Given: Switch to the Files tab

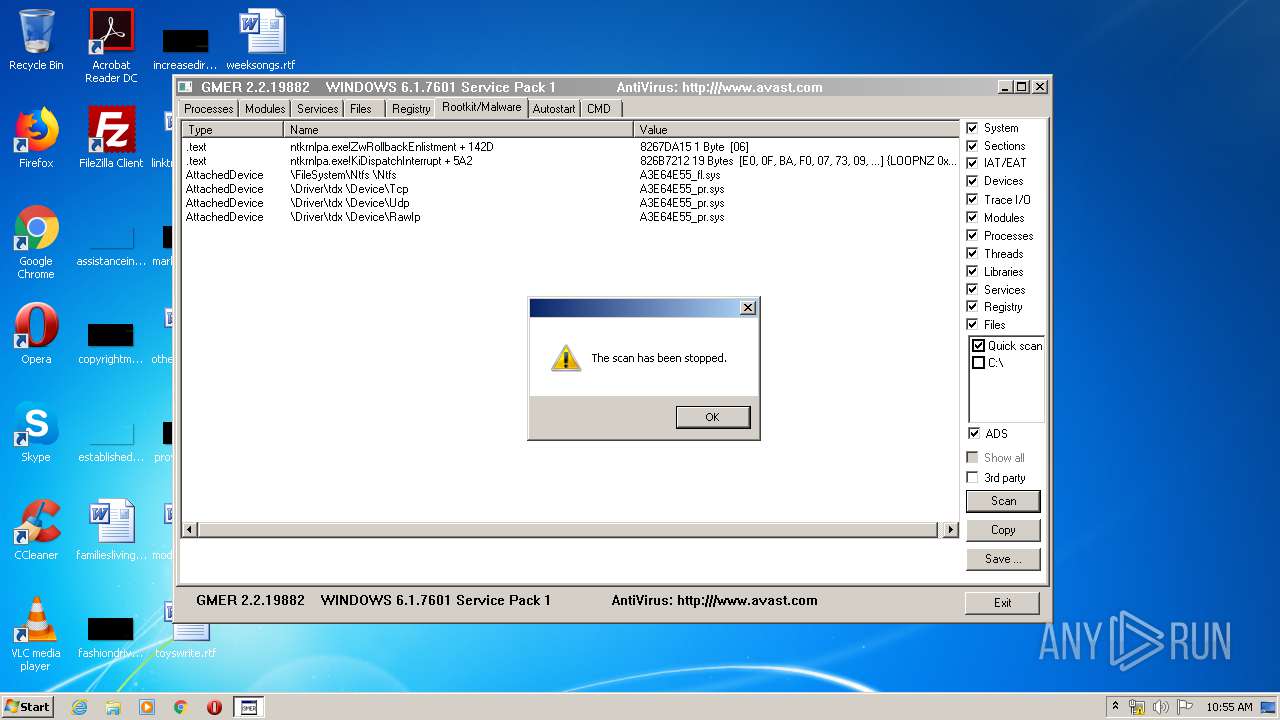Looking at the screenshot, I should 361,109.
